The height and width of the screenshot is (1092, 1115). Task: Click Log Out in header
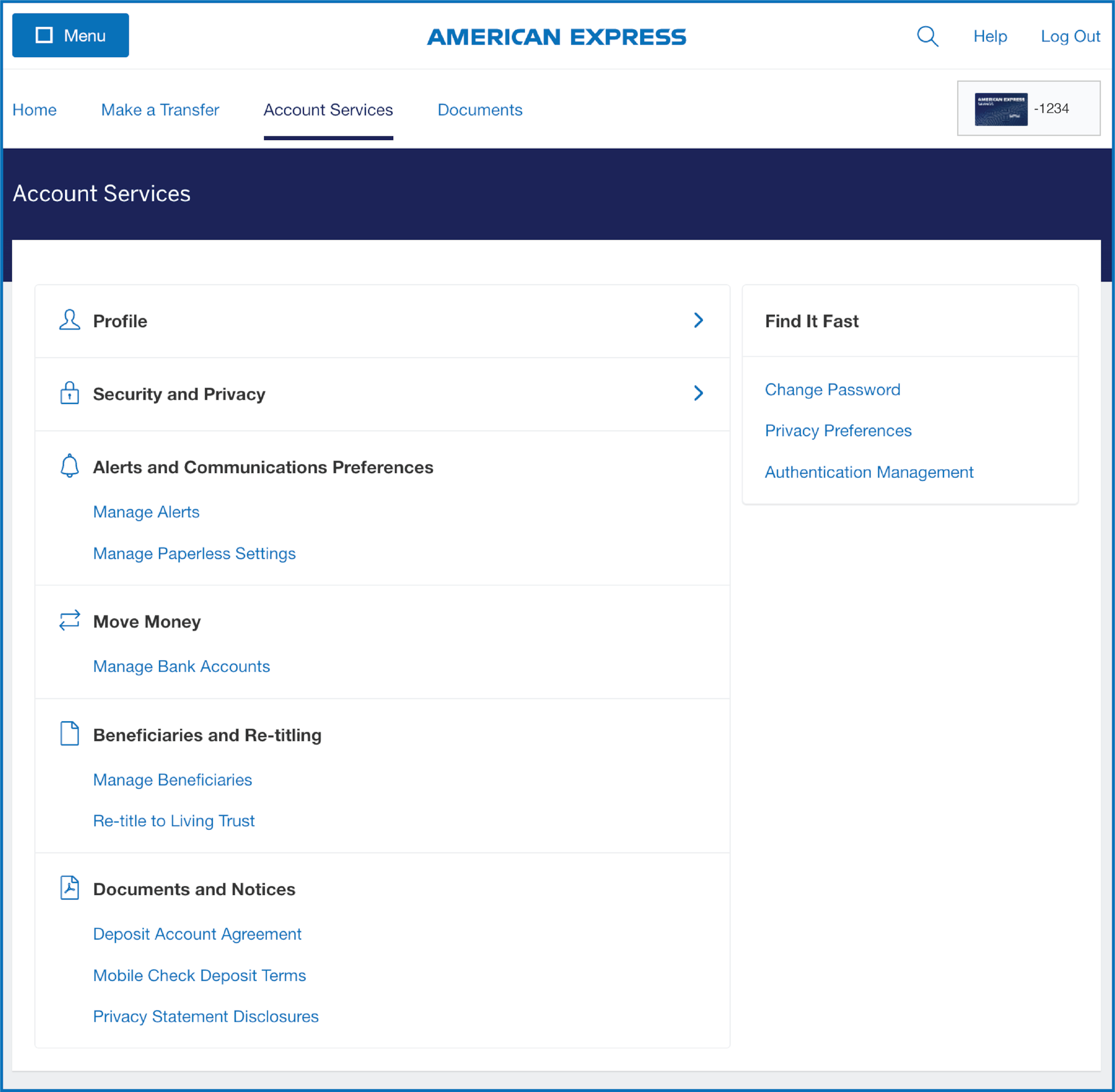(1070, 36)
